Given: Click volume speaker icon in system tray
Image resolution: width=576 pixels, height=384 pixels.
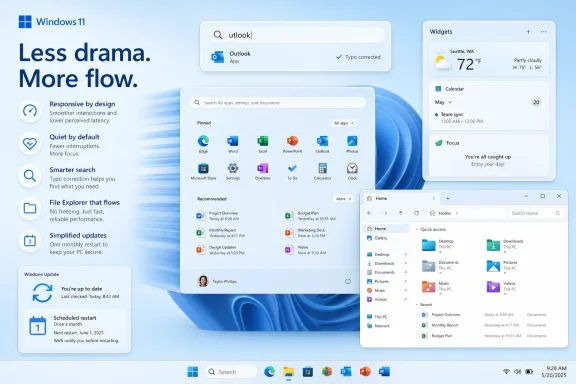Looking at the screenshot, I should (x=517, y=372).
